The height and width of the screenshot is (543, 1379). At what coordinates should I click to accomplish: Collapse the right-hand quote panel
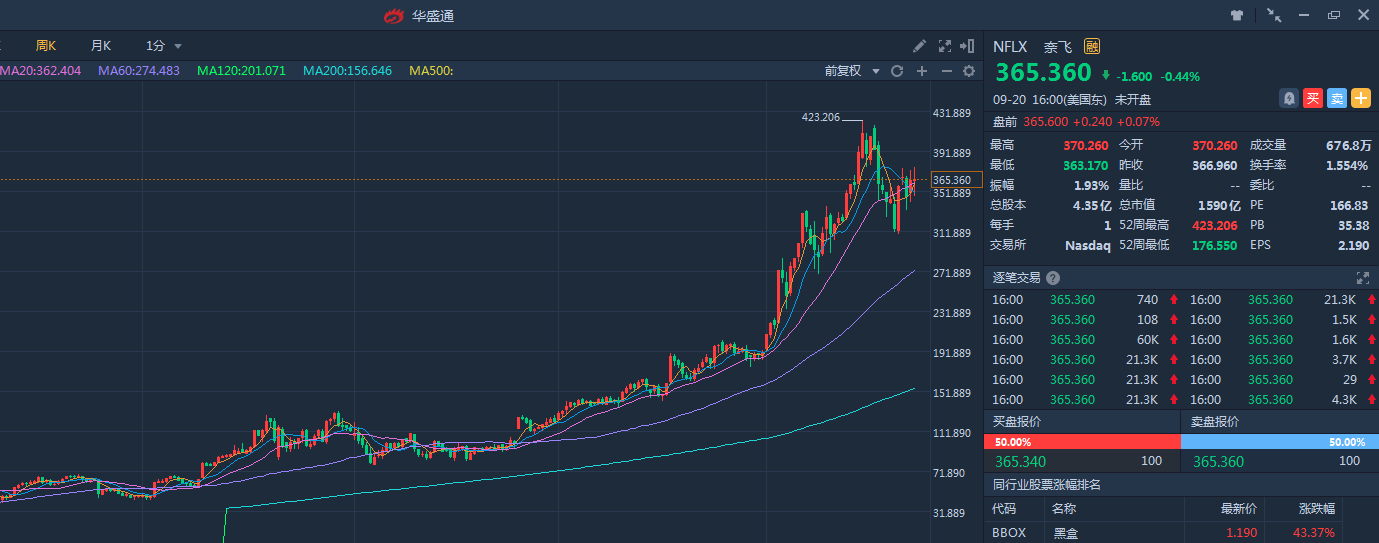pyautogui.click(x=967, y=46)
